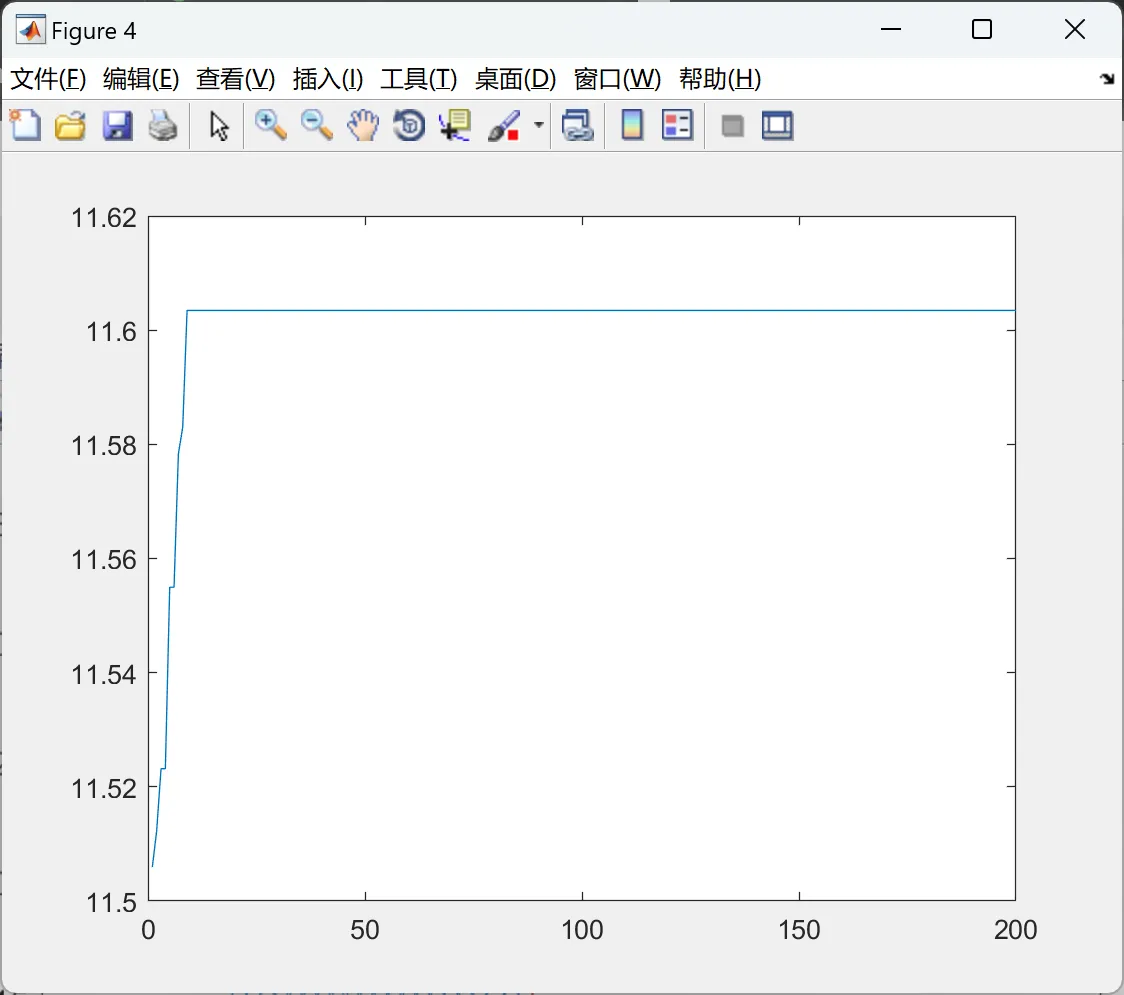Image resolution: width=1124 pixels, height=995 pixels.
Task: Activate the Zoom Out magnifier tool
Action: (x=316, y=125)
